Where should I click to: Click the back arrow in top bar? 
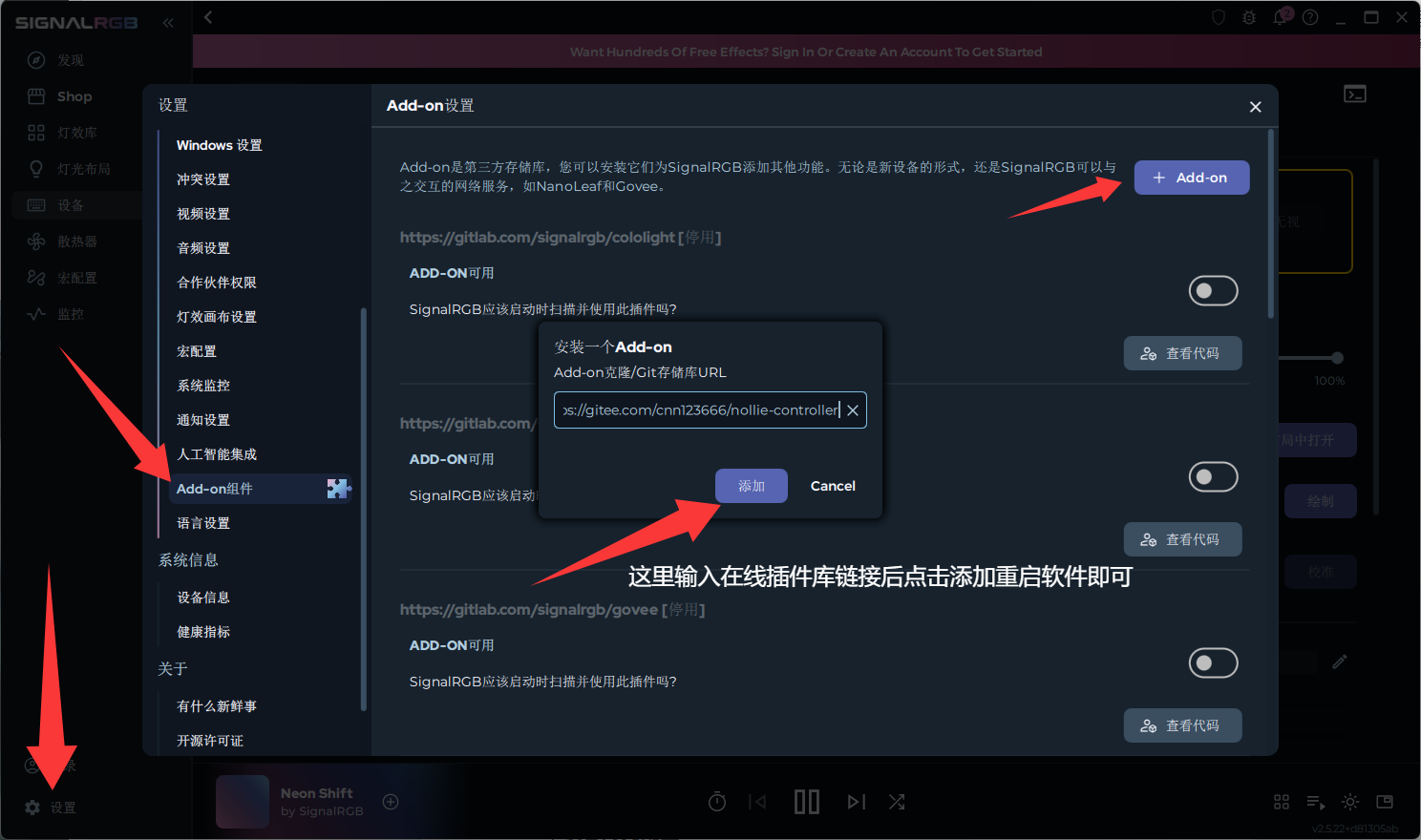[x=208, y=17]
